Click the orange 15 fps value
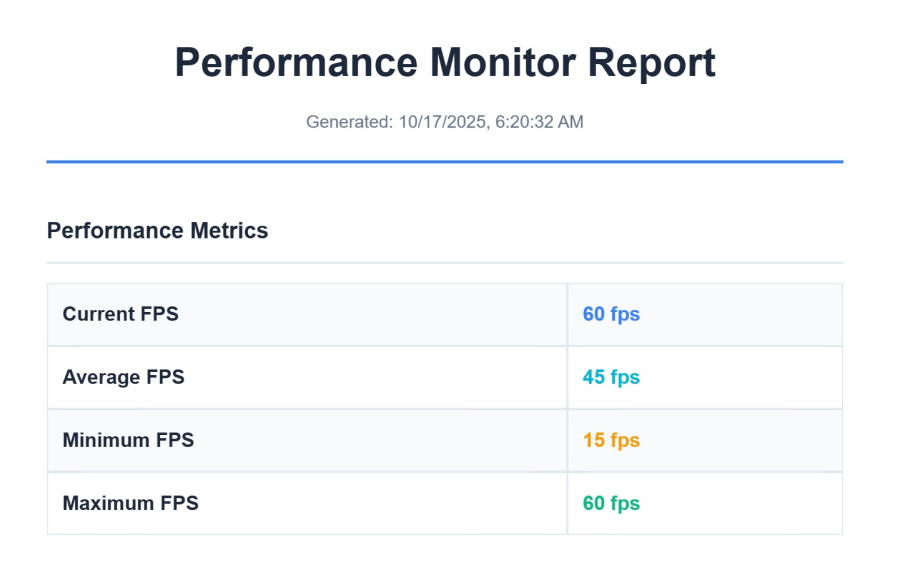The image size is (908, 567). pos(611,440)
